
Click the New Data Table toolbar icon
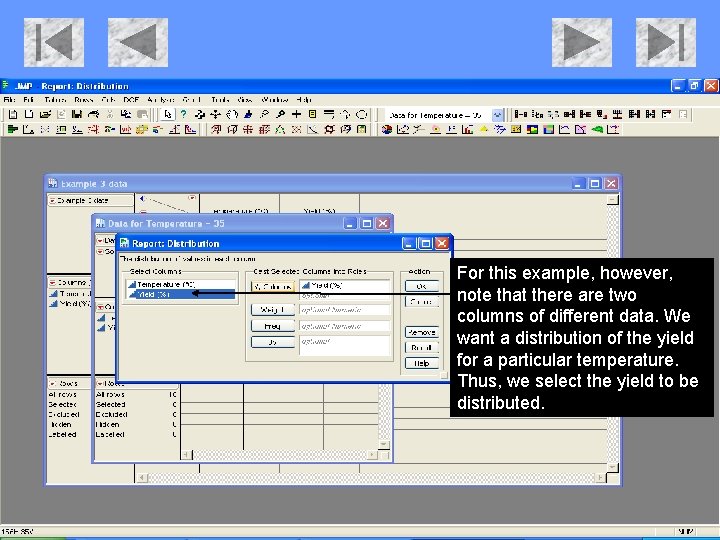[13, 114]
